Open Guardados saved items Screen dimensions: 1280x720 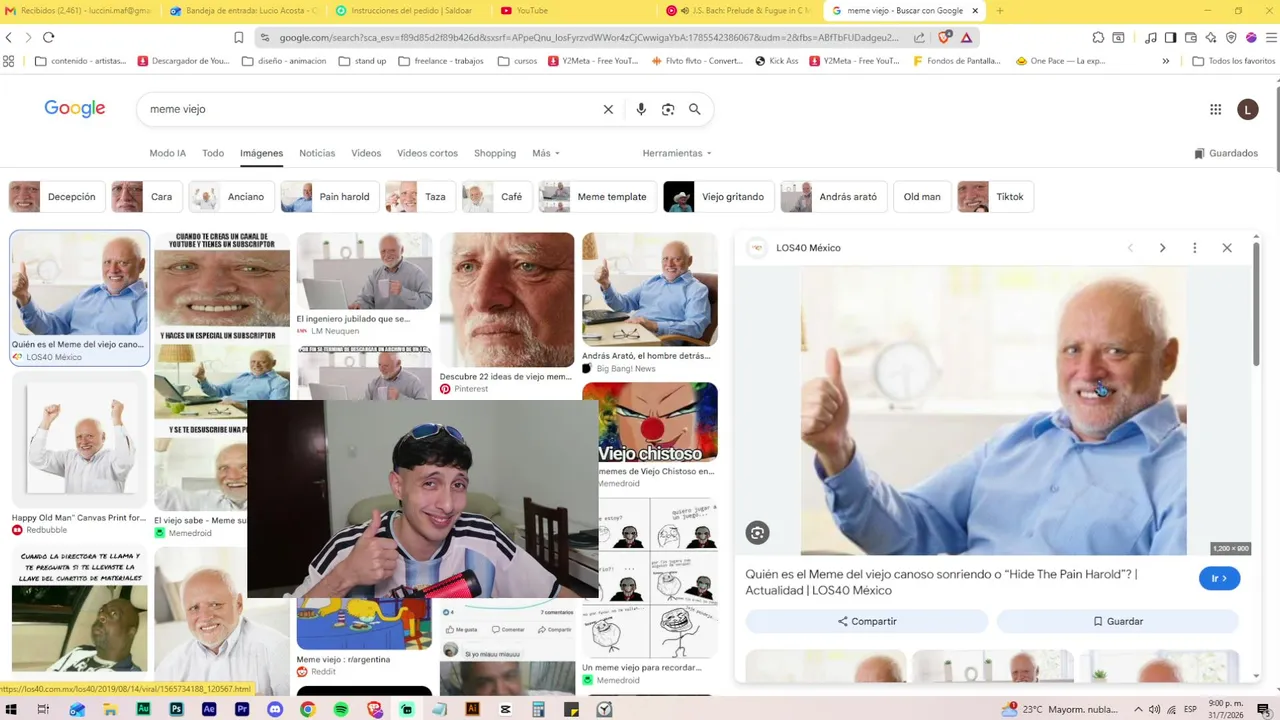(1226, 153)
